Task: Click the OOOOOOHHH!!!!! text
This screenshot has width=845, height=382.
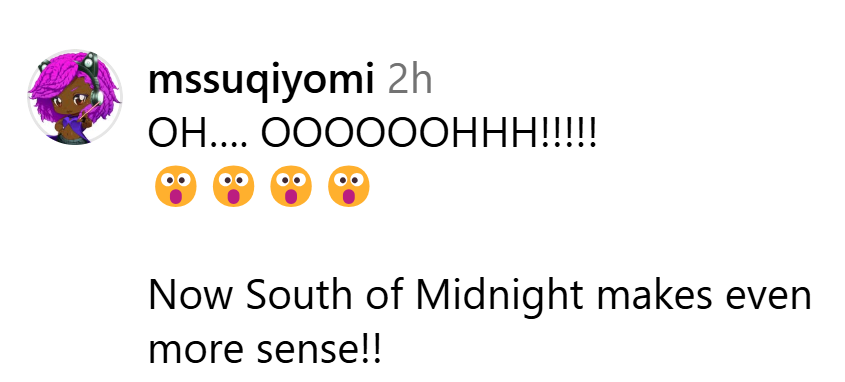Action: (x=430, y=134)
